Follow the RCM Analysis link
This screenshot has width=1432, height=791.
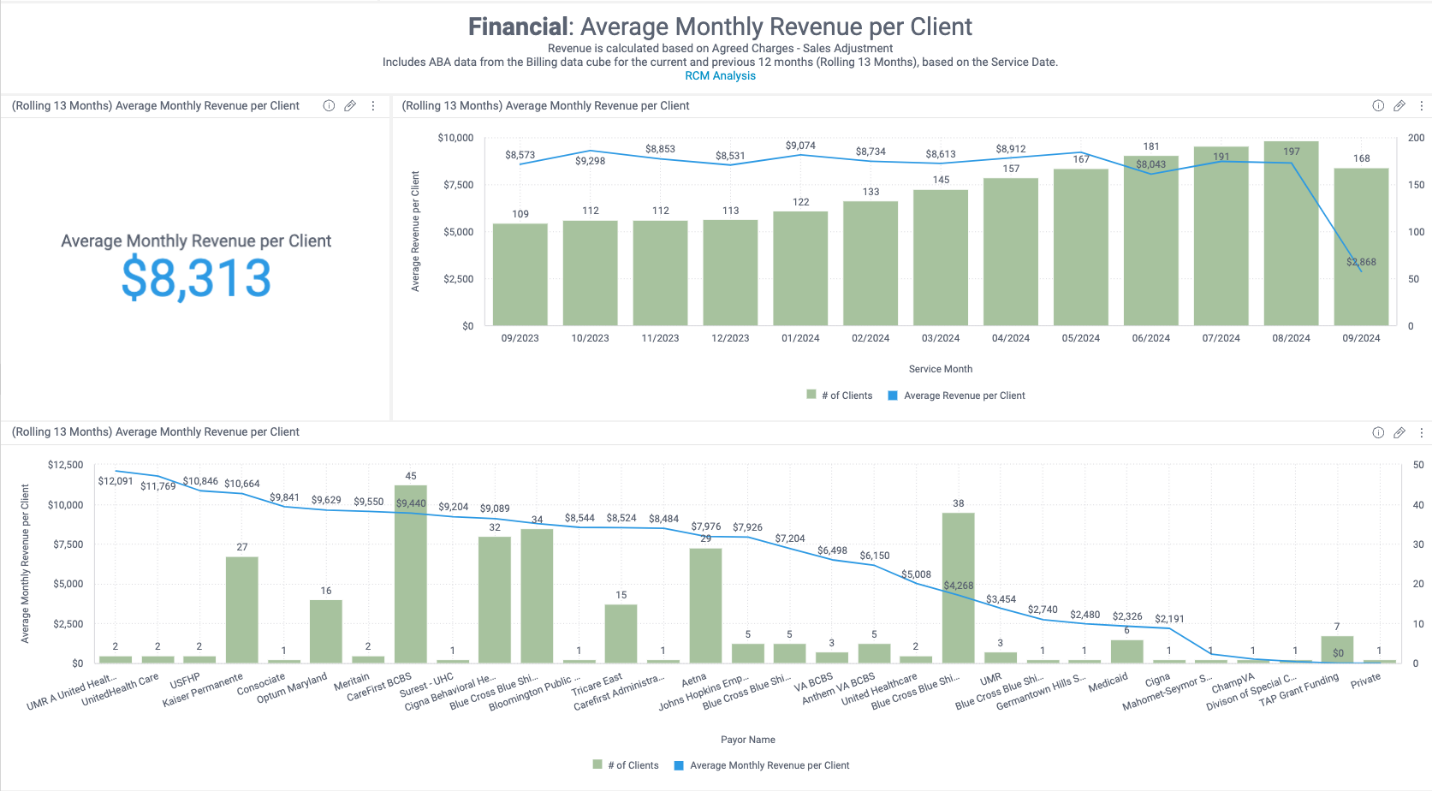click(720, 75)
